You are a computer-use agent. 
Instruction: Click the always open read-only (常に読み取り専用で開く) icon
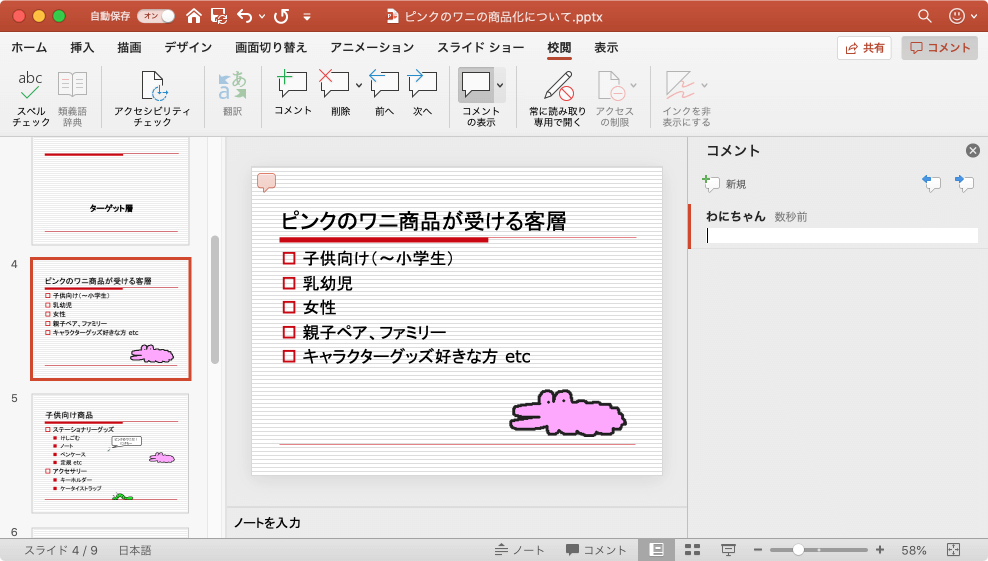pos(557,94)
